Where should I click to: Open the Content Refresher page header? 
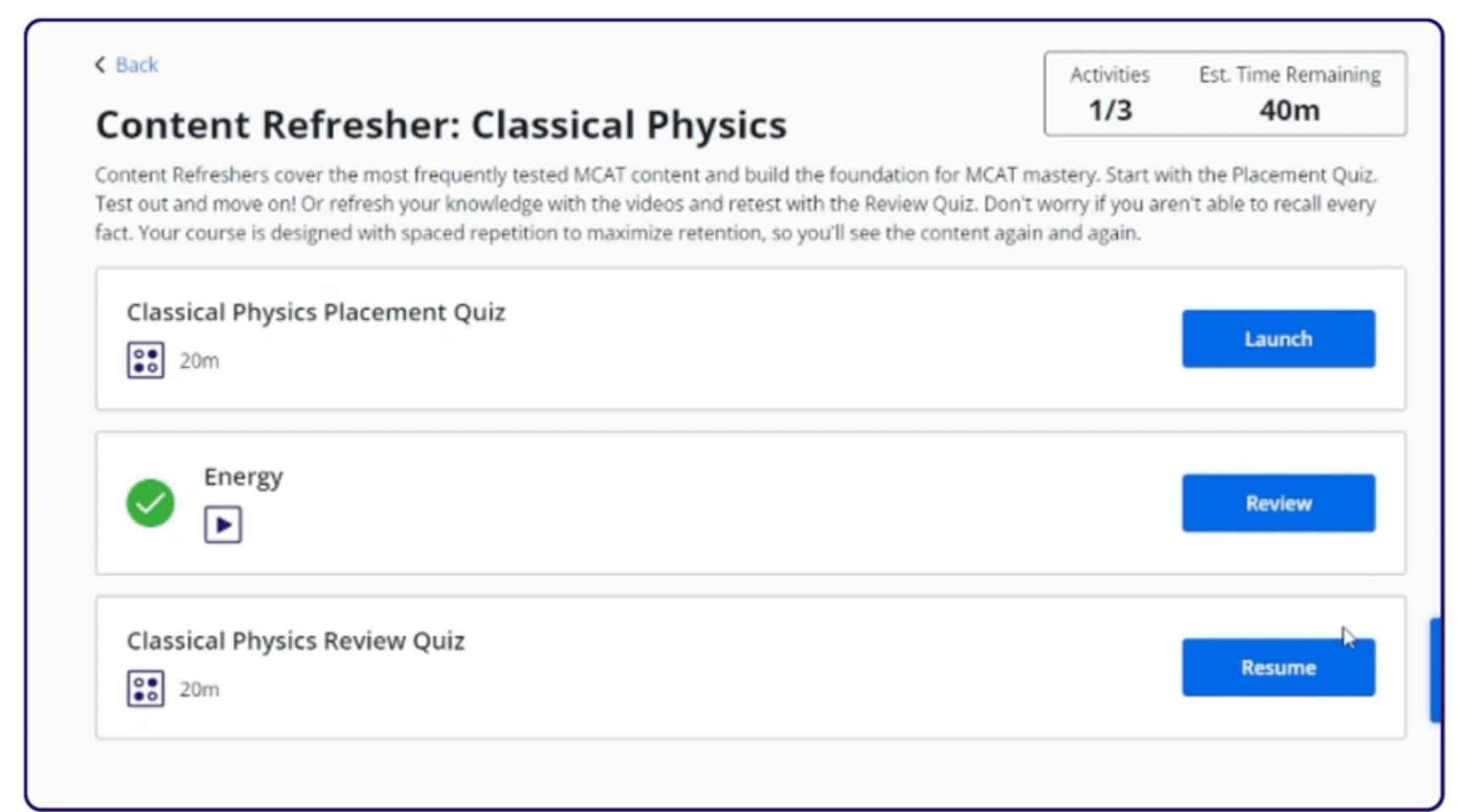click(x=441, y=124)
